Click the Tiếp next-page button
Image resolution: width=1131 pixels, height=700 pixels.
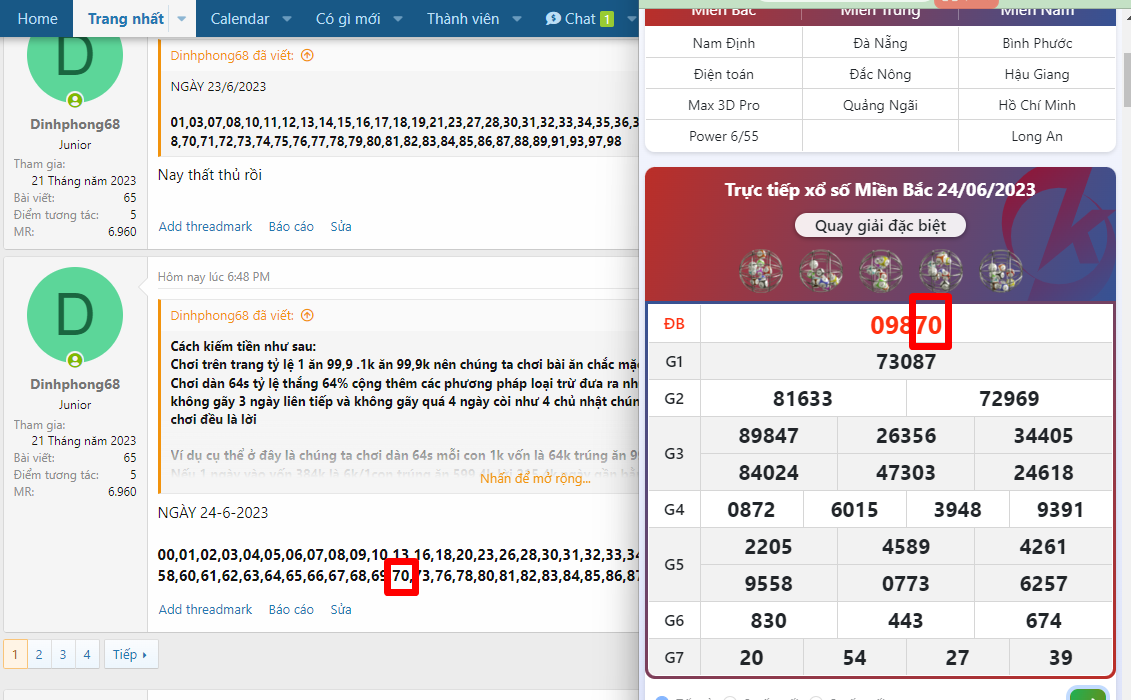(x=131, y=655)
